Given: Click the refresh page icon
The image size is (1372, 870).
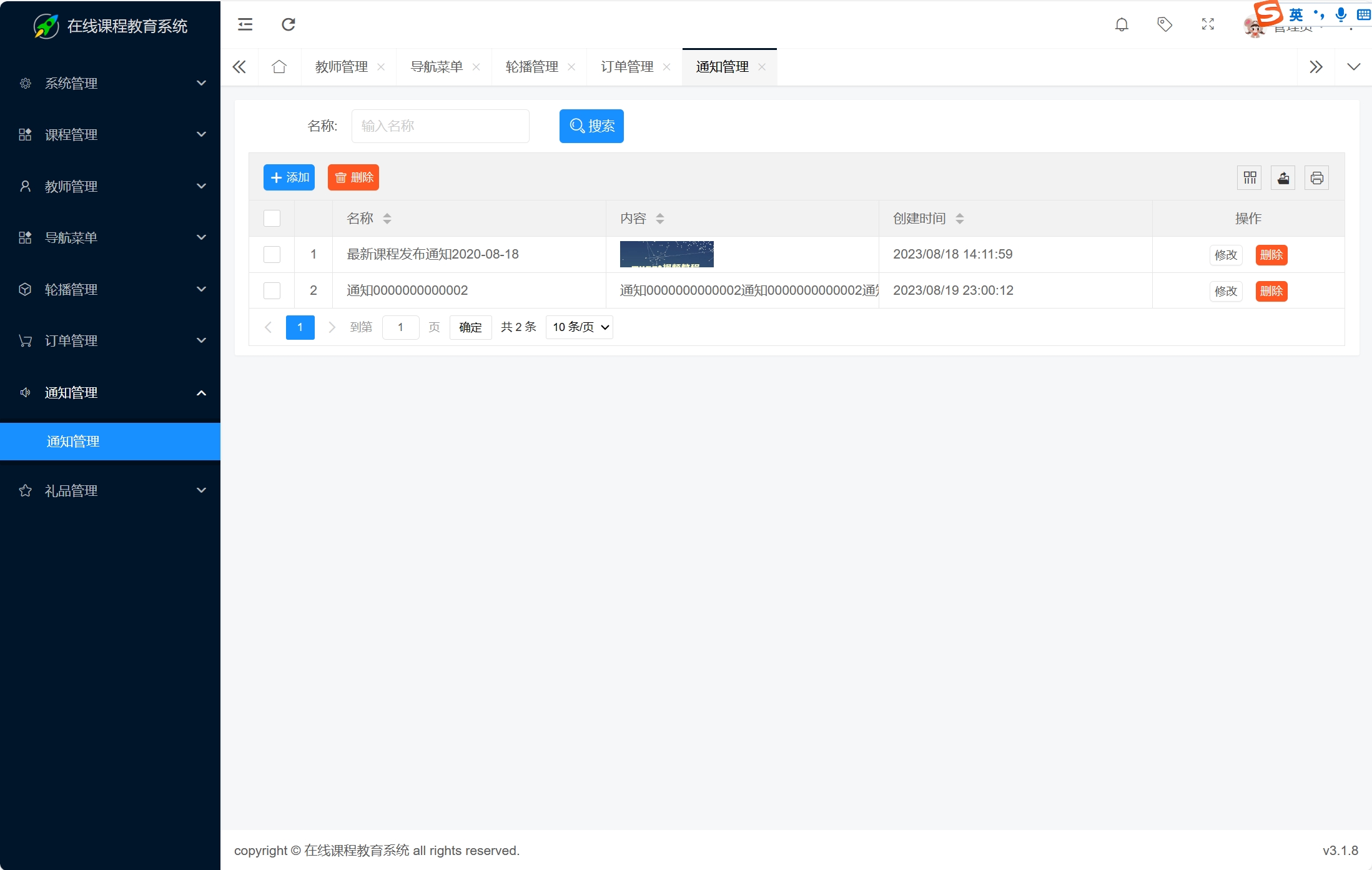Looking at the screenshot, I should point(288,24).
